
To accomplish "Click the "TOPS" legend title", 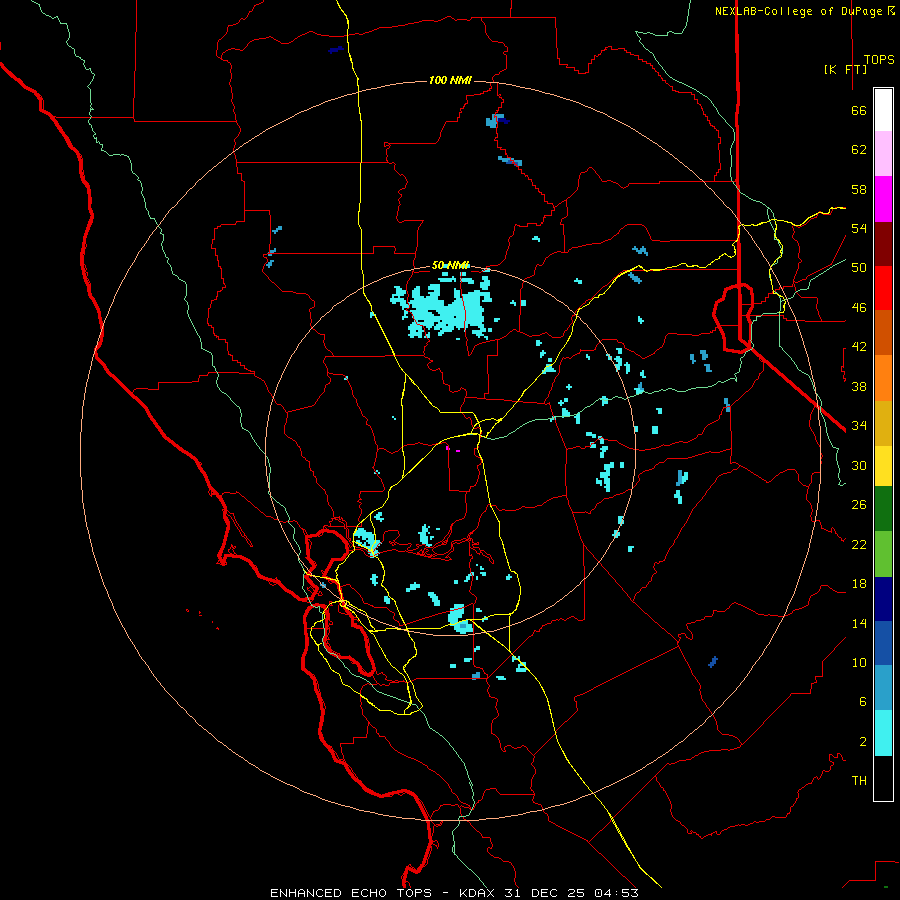I will 879,60.
